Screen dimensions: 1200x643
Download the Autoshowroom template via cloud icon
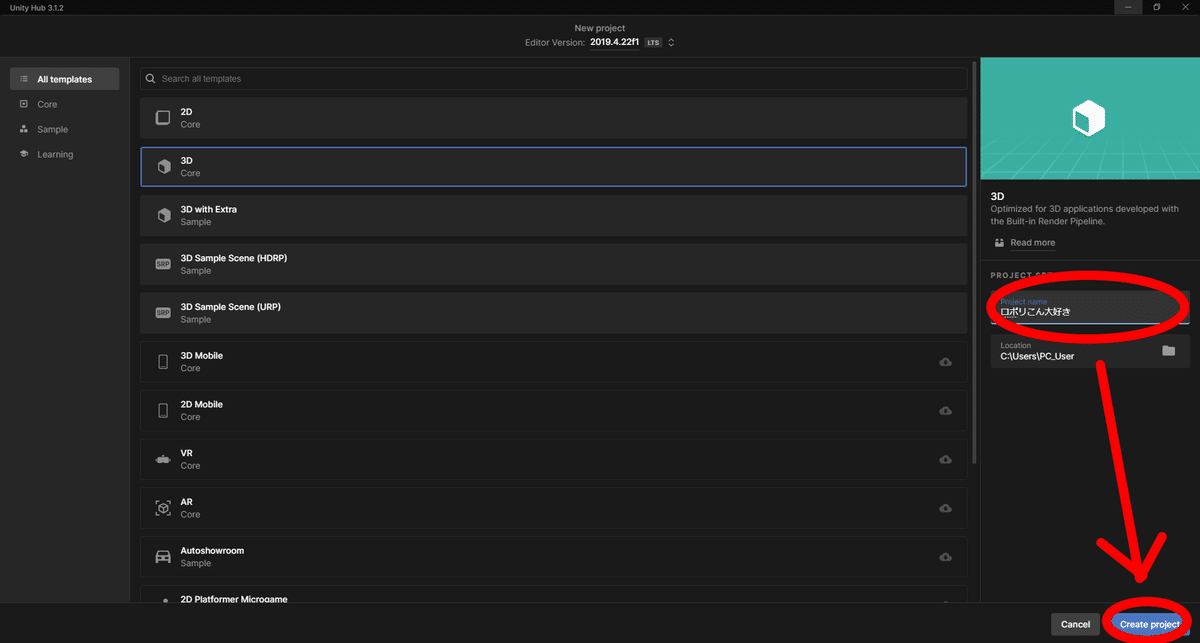point(945,557)
